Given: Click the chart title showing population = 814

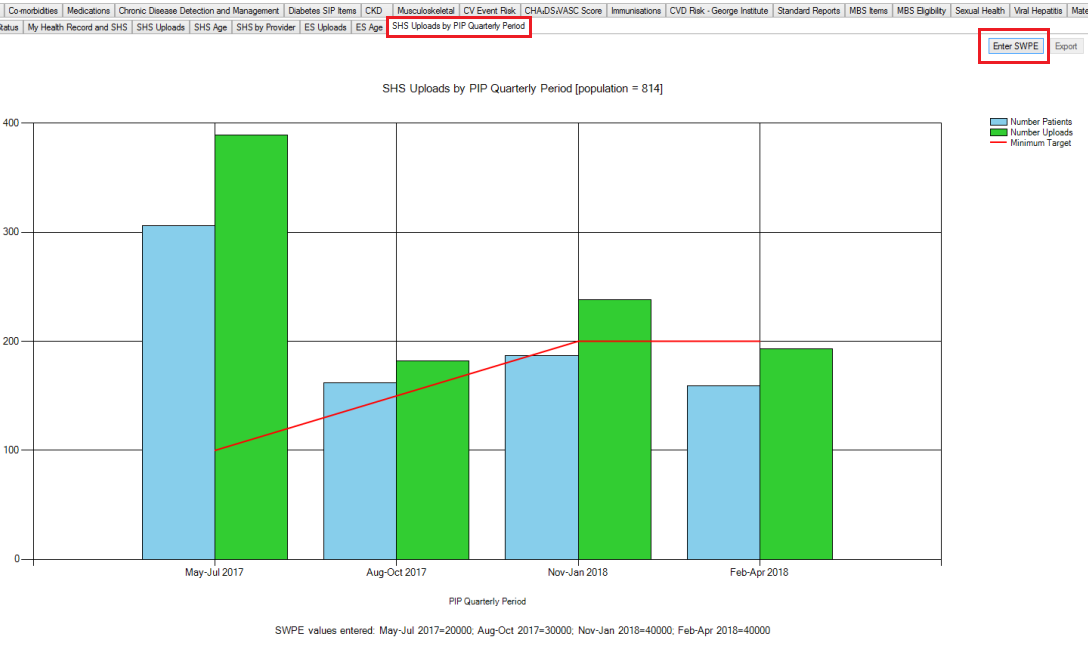Looking at the screenshot, I should (522, 89).
